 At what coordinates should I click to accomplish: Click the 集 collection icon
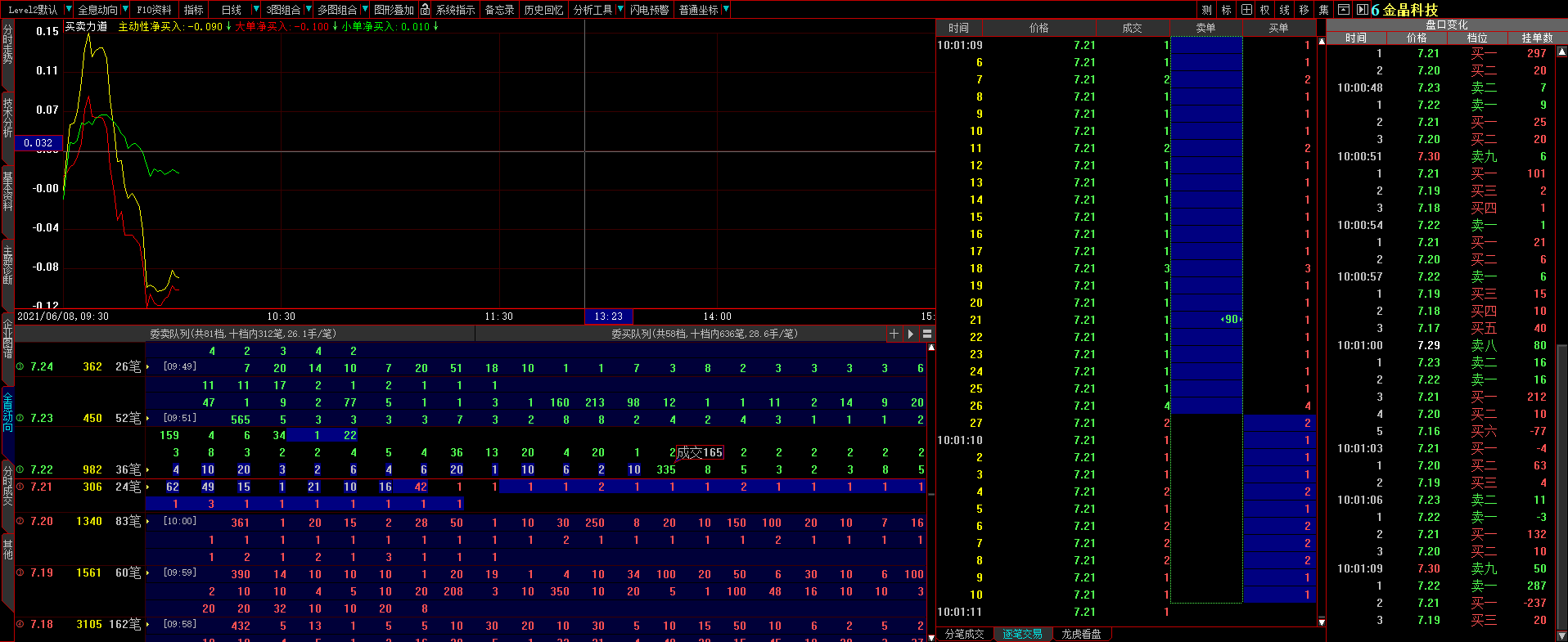point(1324,10)
